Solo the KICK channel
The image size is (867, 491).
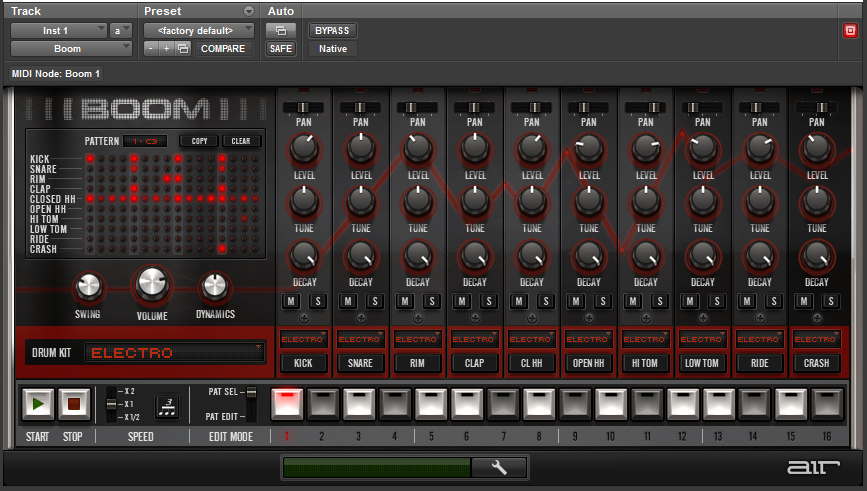click(317, 301)
